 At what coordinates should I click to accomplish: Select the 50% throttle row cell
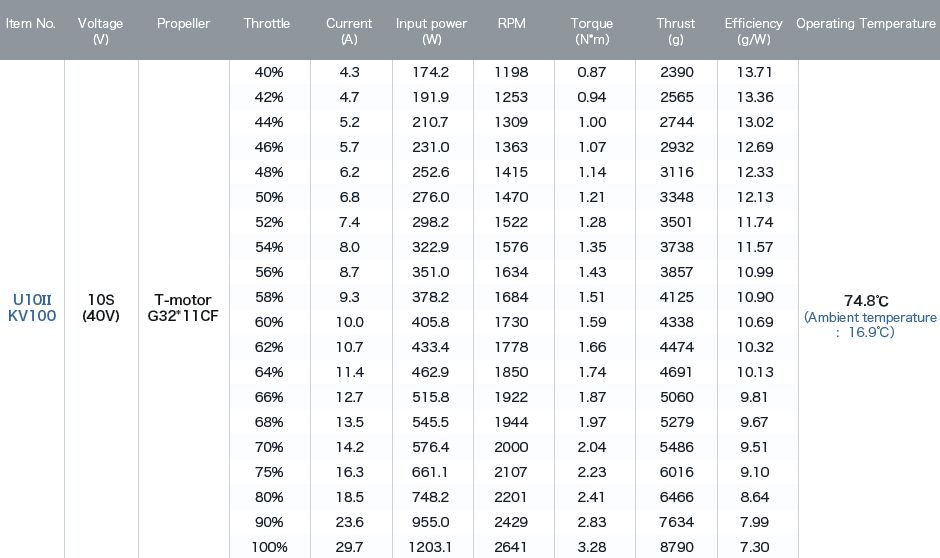(269, 197)
